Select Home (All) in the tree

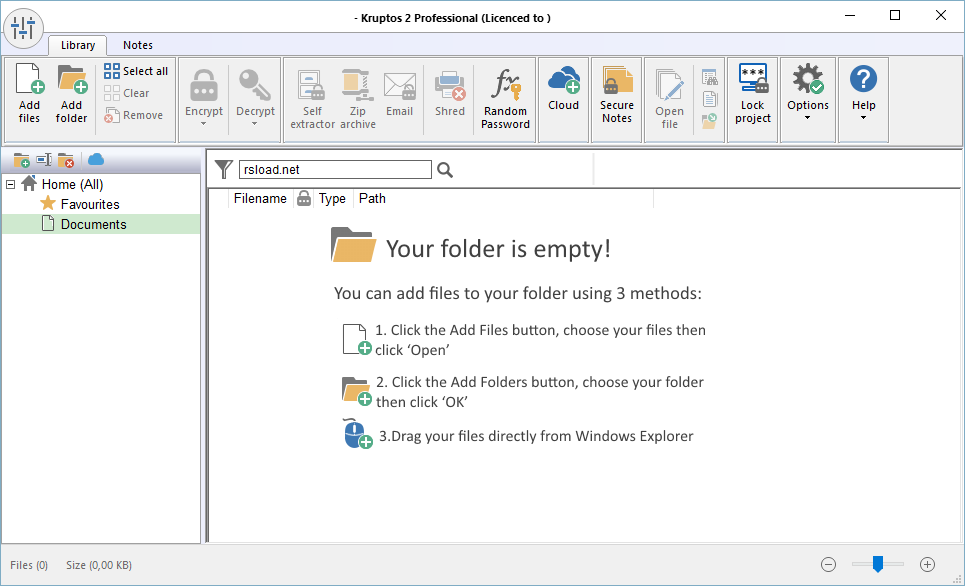[72, 184]
